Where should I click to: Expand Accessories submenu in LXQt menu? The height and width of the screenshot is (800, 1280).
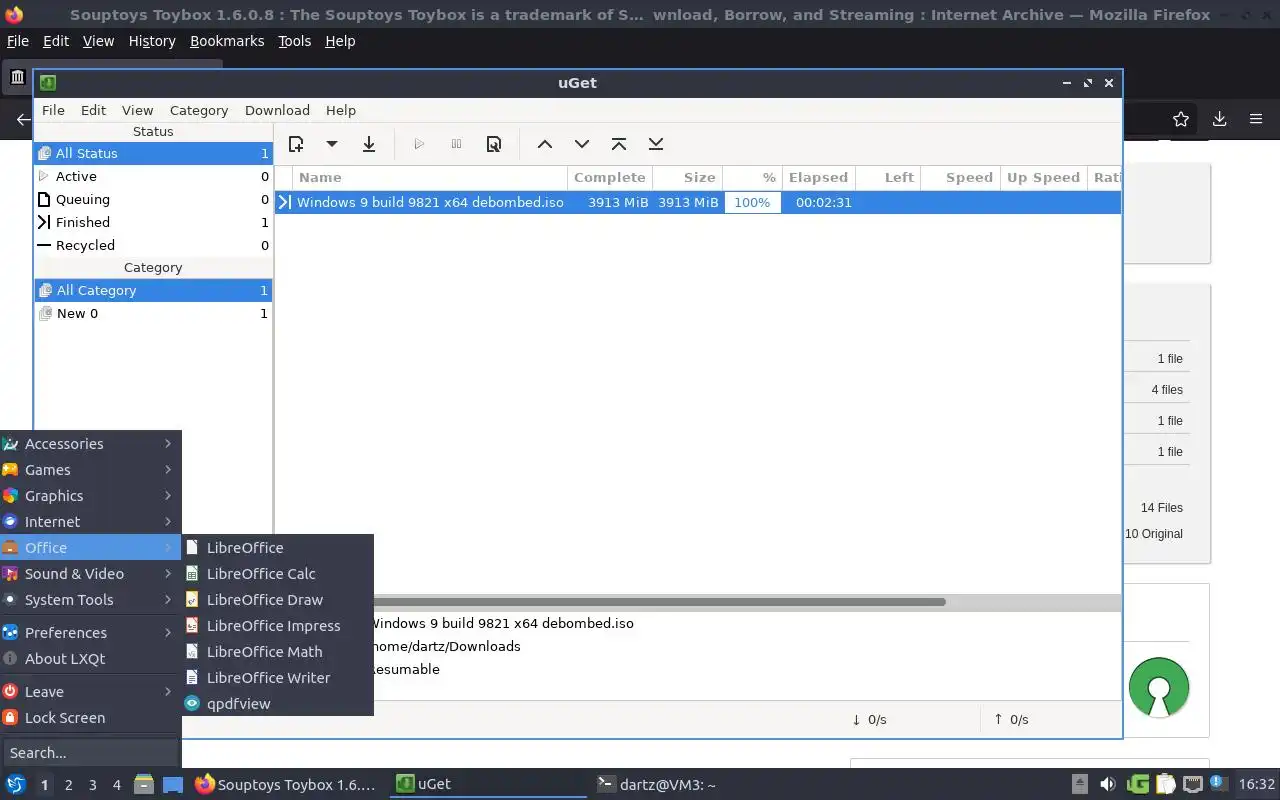[x=90, y=444]
